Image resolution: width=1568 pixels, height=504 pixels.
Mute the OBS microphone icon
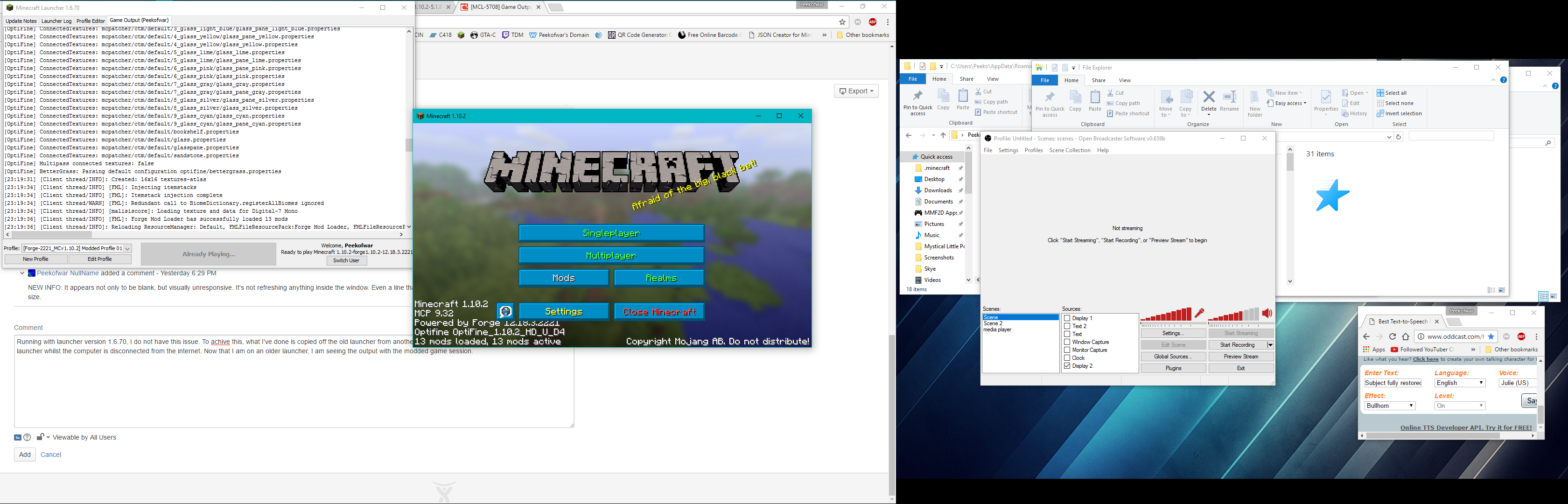1199,314
